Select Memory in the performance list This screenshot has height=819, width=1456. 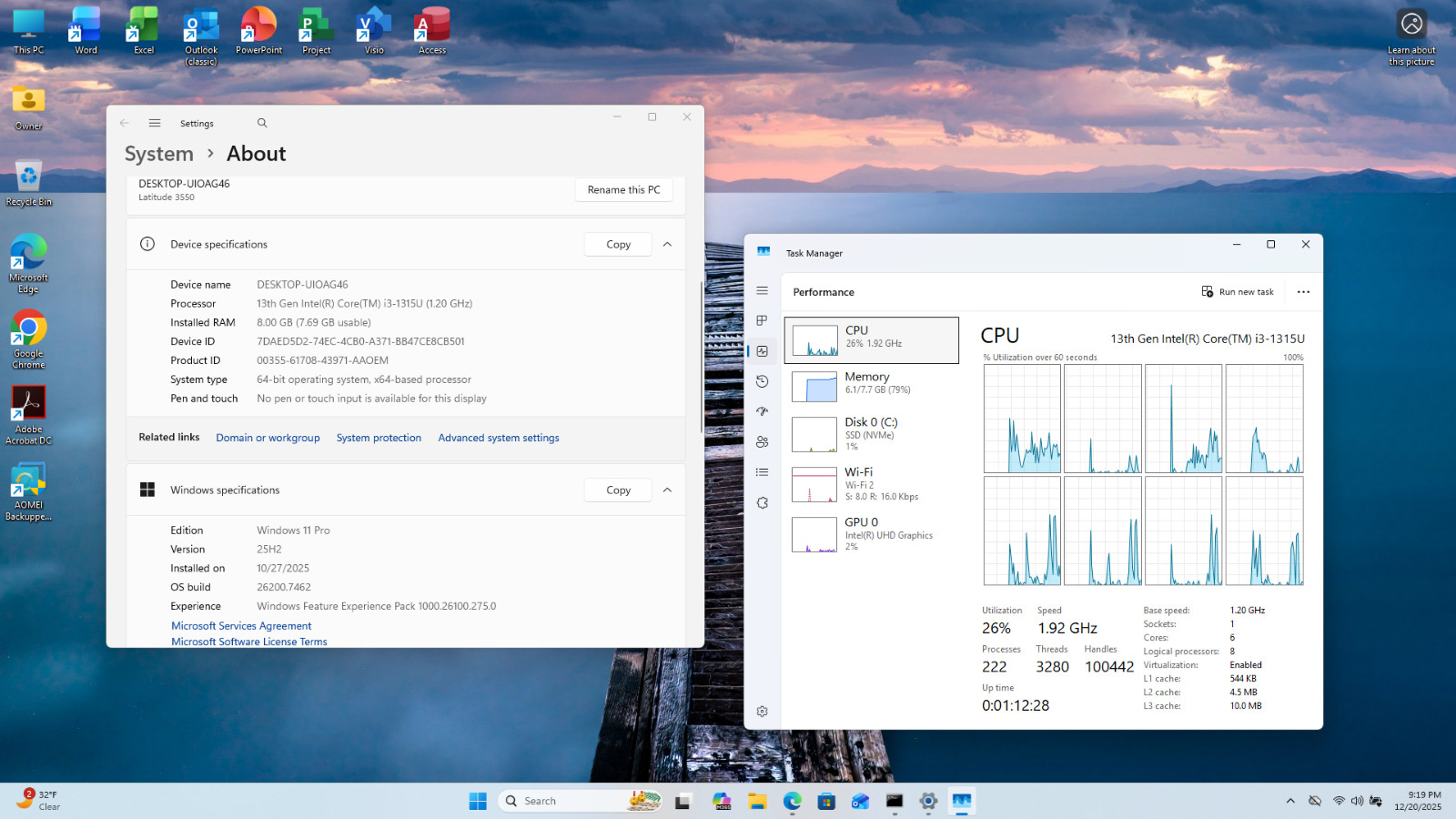(x=872, y=386)
